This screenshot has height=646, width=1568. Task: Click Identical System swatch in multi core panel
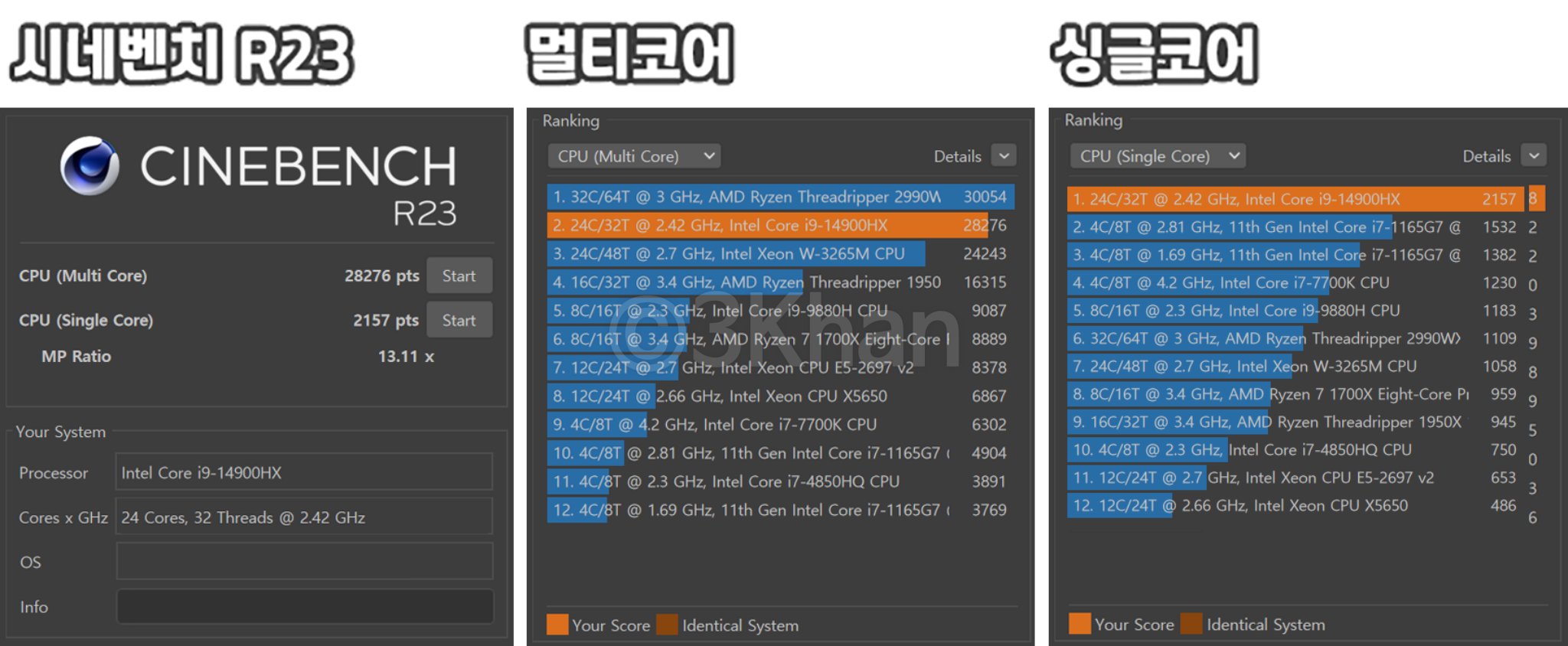[667, 625]
